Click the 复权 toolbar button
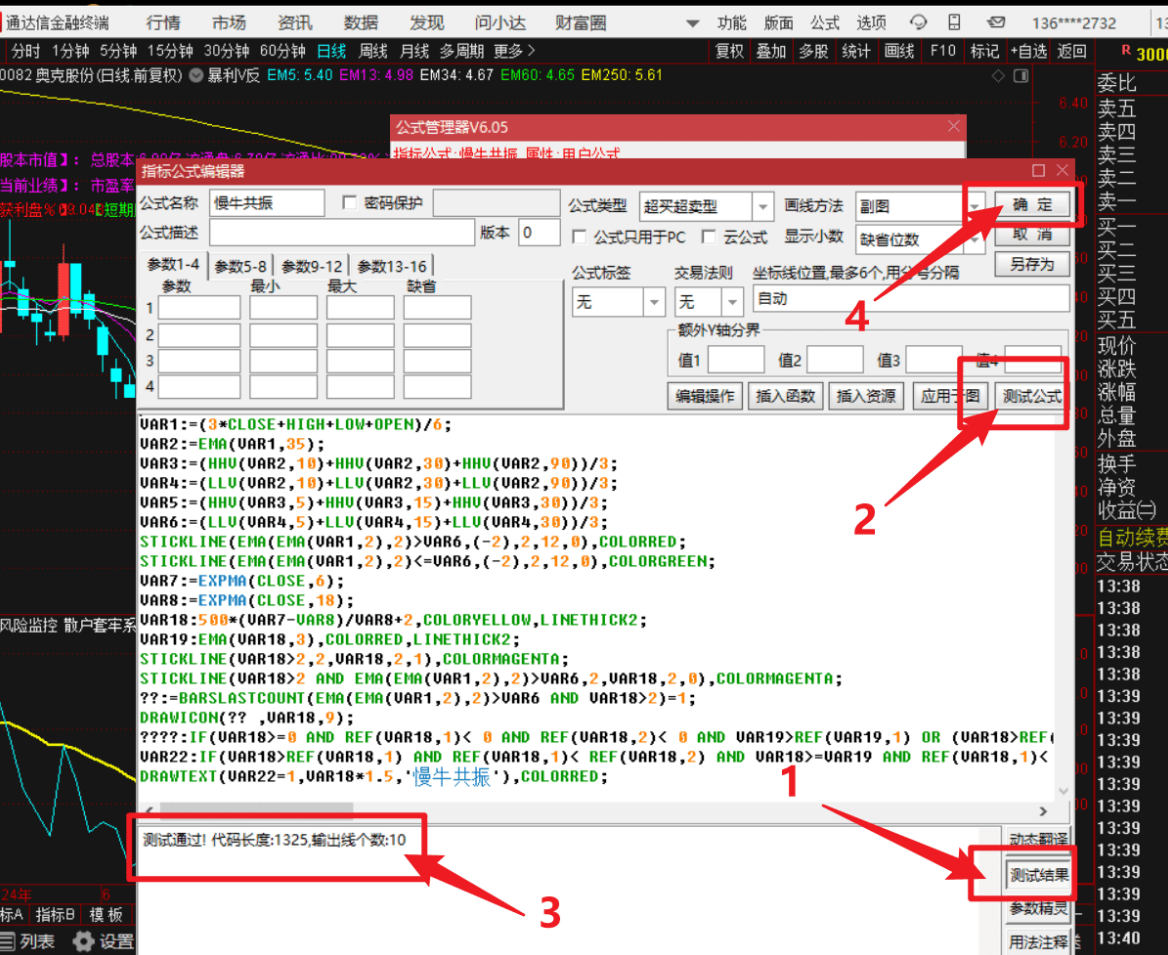This screenshot has width=1168, height=955. coord(729,51)
